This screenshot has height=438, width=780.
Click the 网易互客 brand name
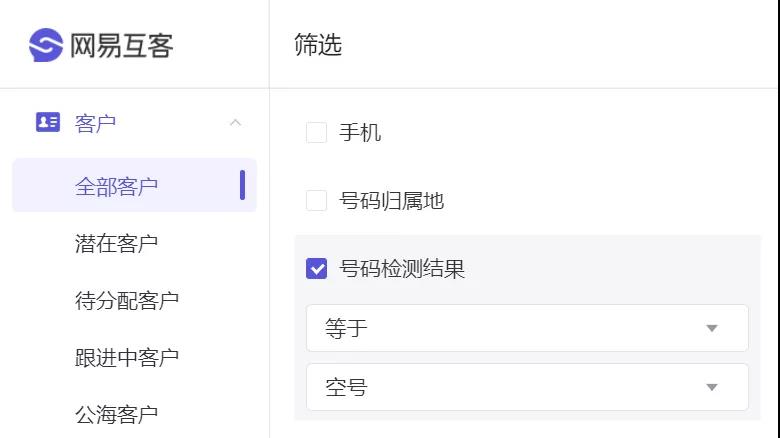(x=121, y=46)
